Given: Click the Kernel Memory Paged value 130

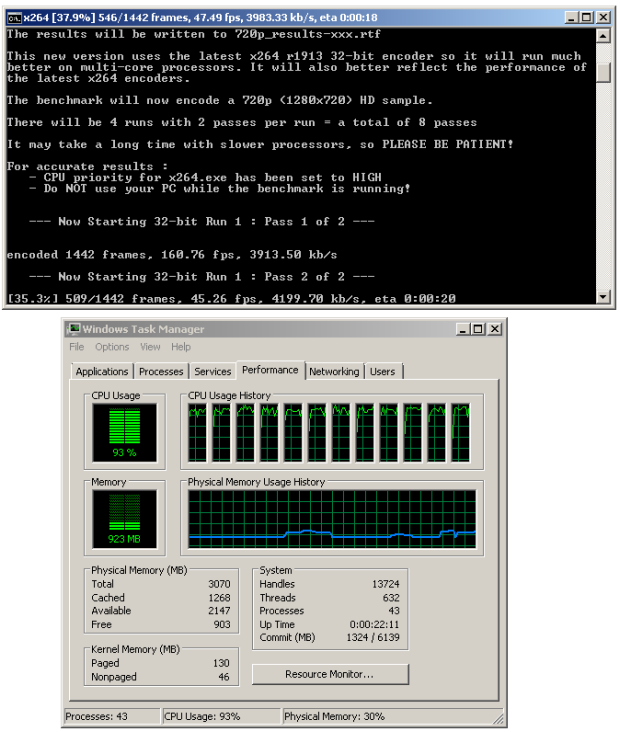Looking at the screenshot, I should tap(221, 663).
